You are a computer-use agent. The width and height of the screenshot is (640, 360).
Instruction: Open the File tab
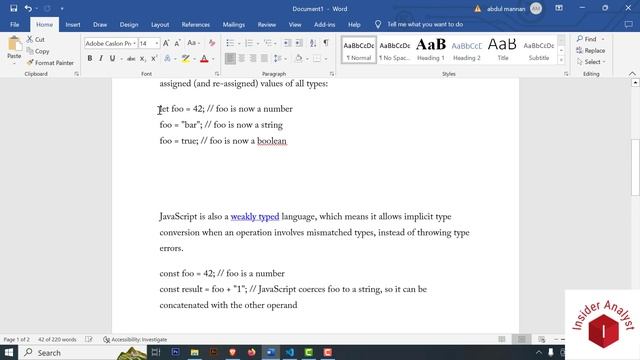point(15,24)
